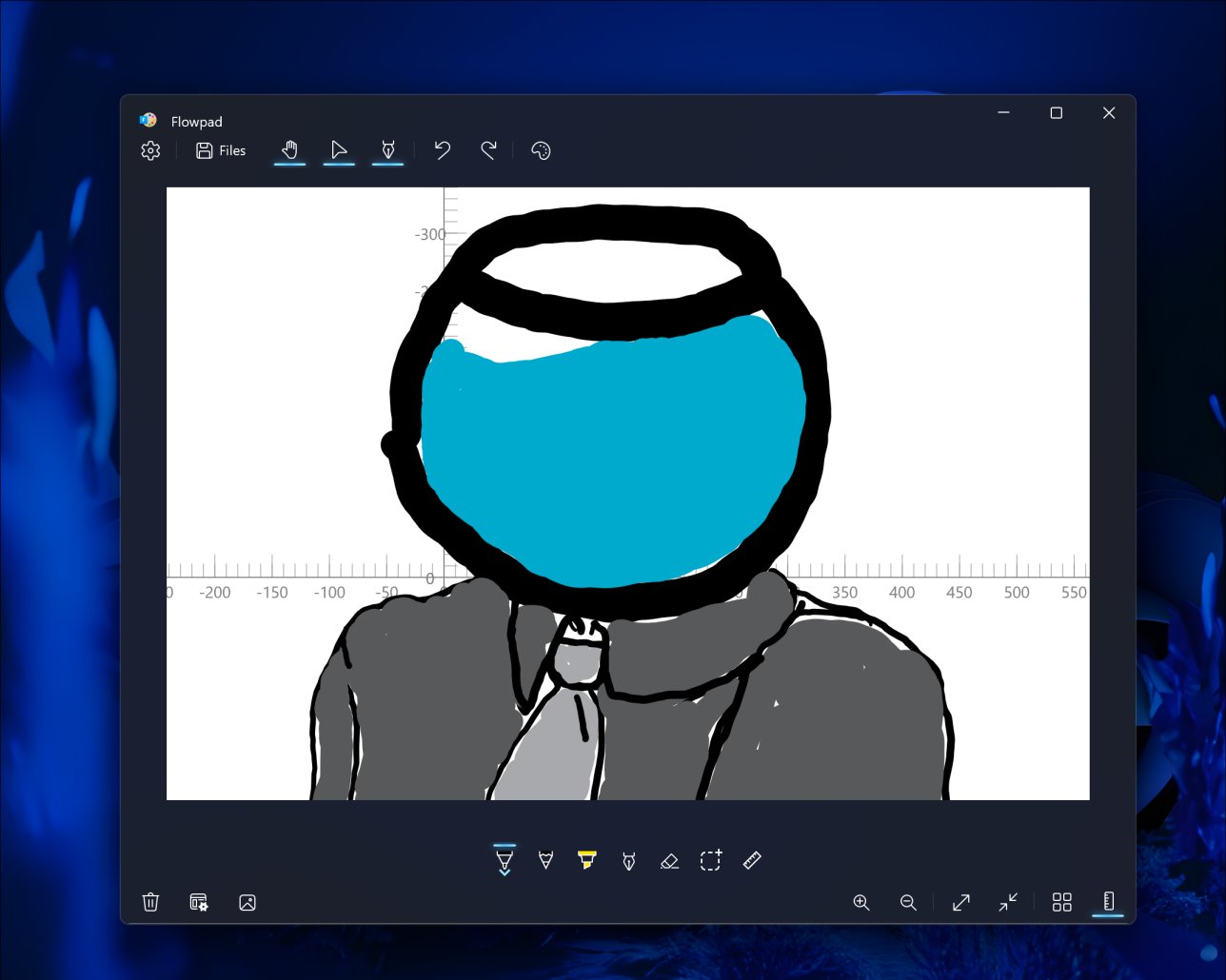Toggle the grid view option
The width and height of the screenshot is (1226, 980).
(1062, 902)
